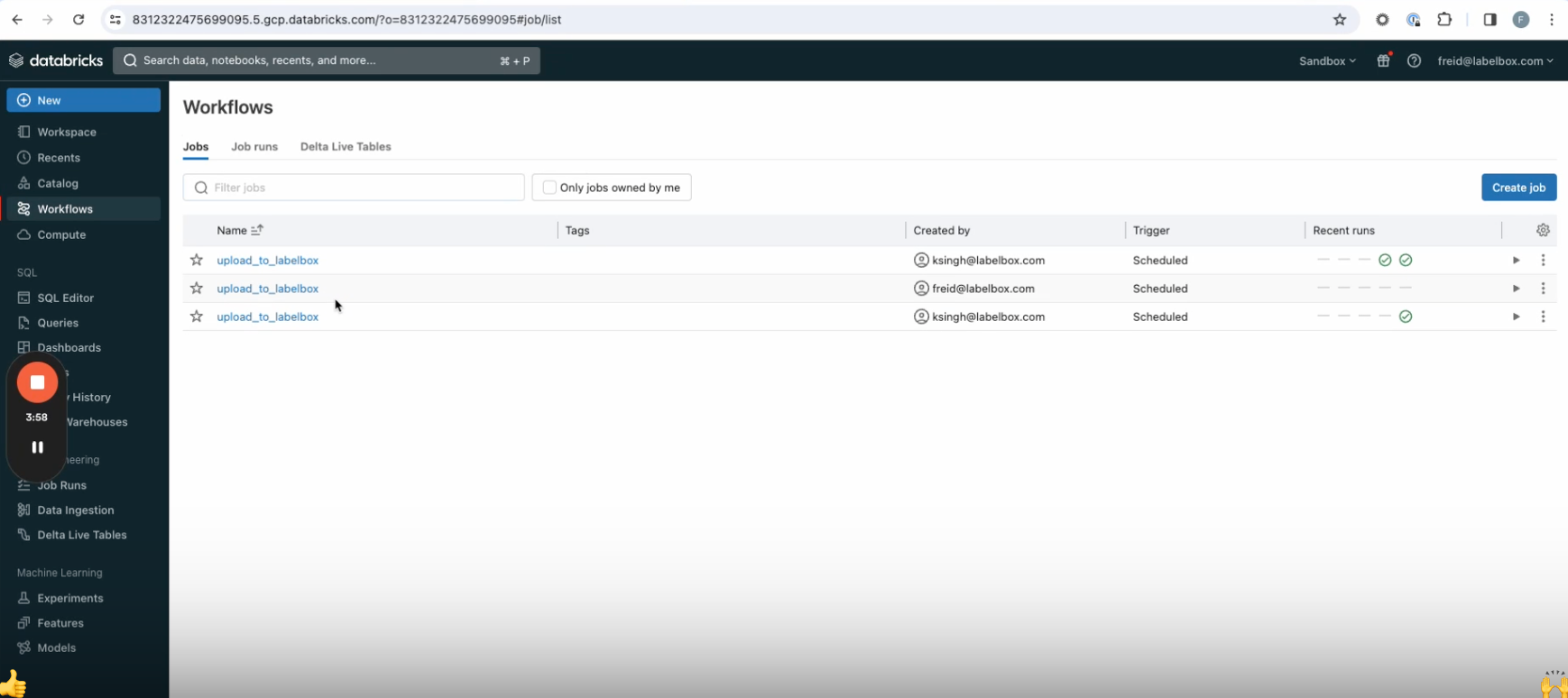The width and height of the screenshot is (1568, 698).
Task: Star the ksingh upload_to_labelbox job with one successful run
Action: pos(197,317)
